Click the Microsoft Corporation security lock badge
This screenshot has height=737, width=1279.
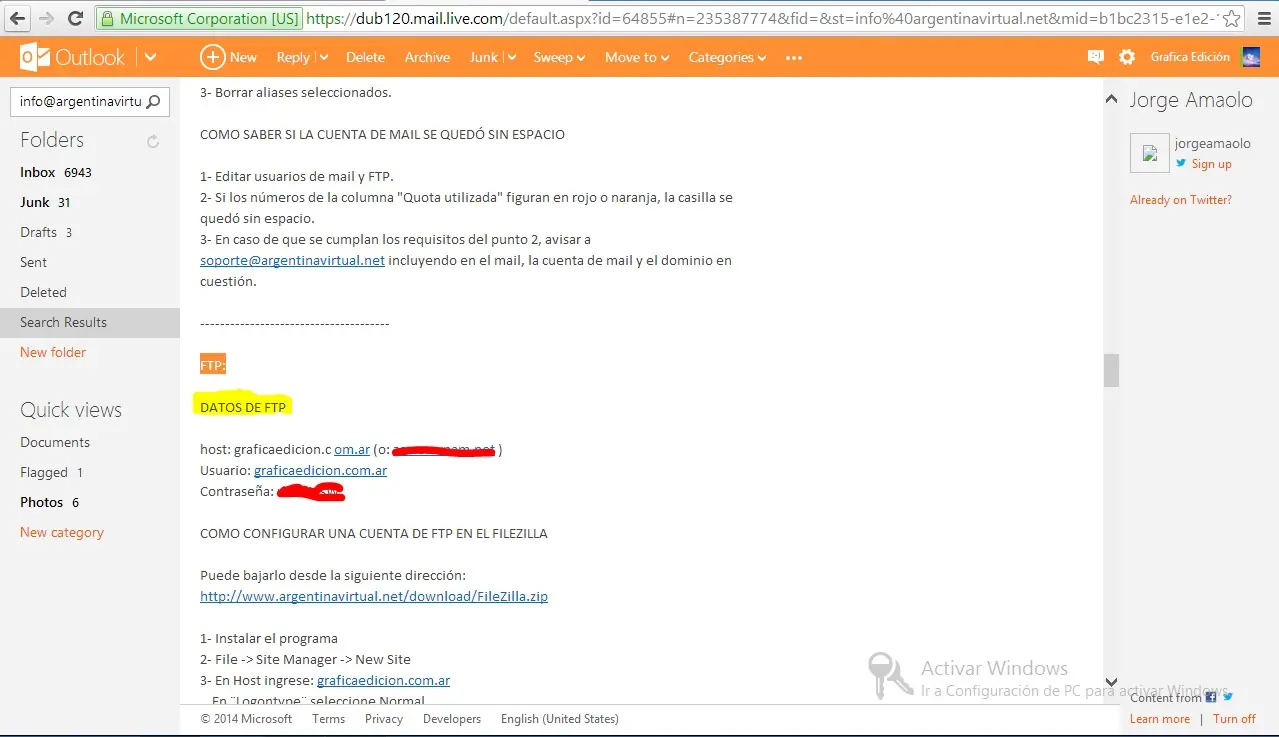pyautogui.click(x=199, y=18)
